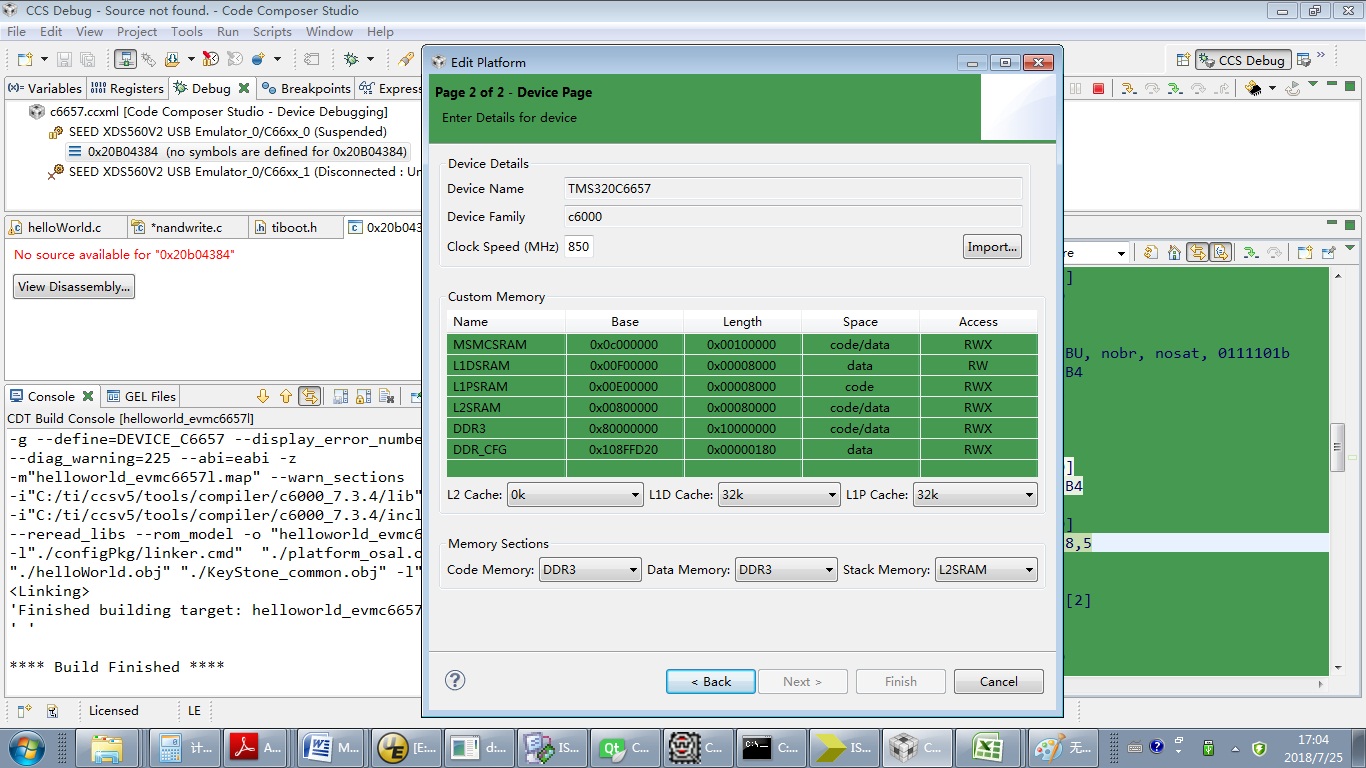1366x768 pixels.
Task: Open the Data Memory dropdown
Action: coord(786,570)
